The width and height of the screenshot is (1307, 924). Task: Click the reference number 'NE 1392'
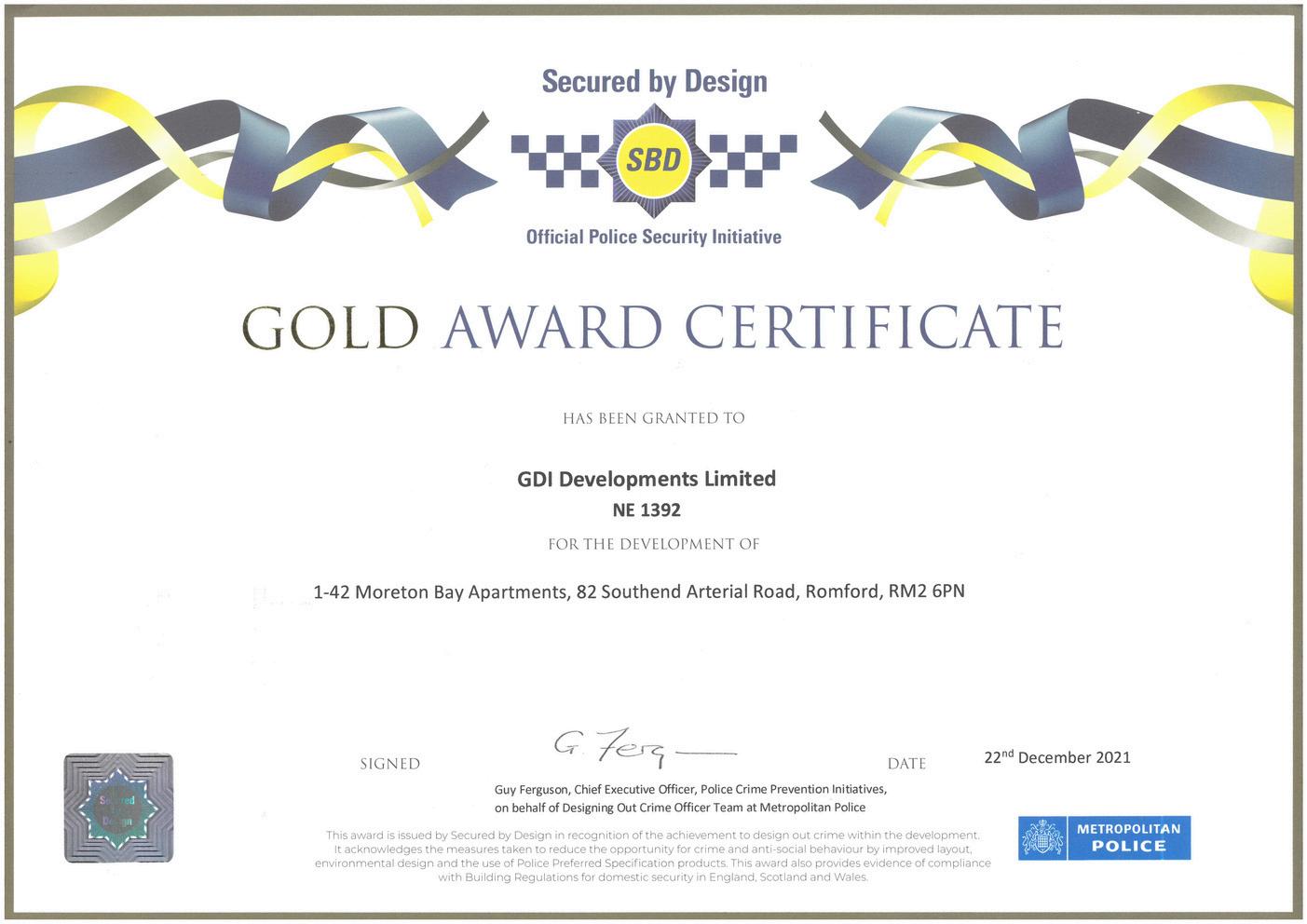[647, 510]
